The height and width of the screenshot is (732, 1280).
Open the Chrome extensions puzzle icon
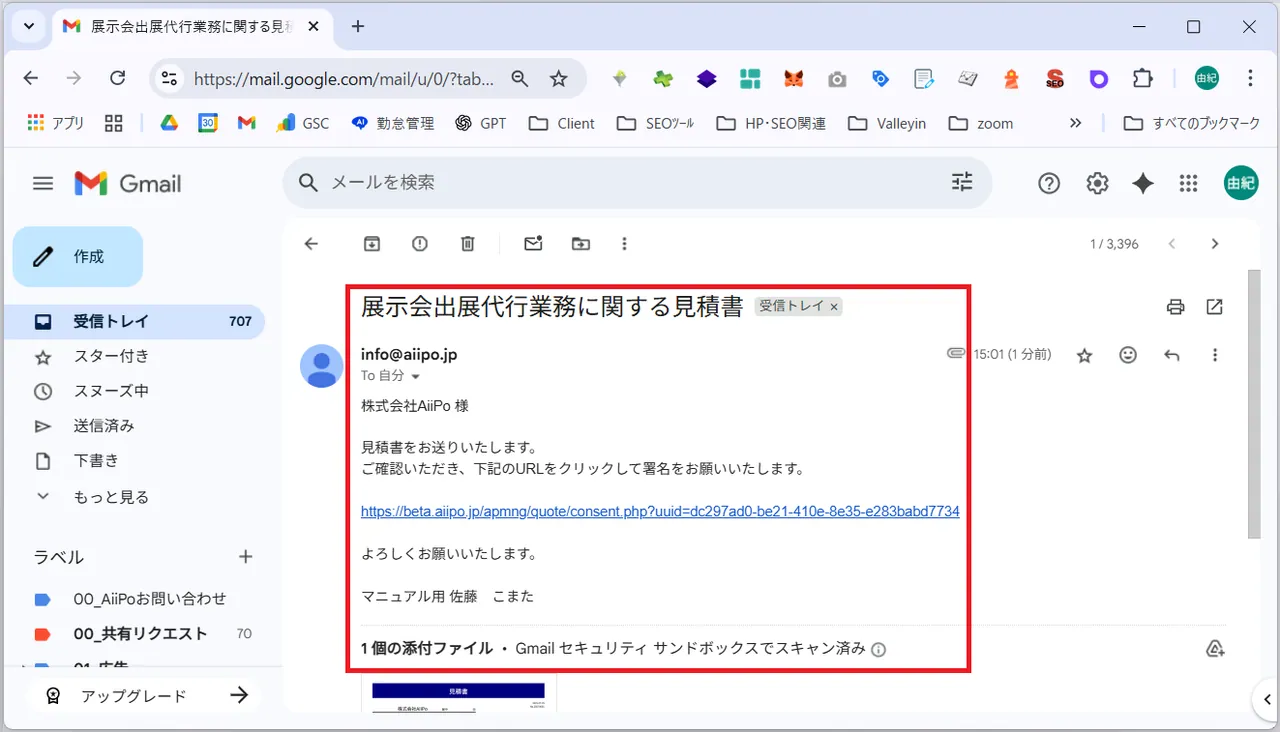(1142, 78)
